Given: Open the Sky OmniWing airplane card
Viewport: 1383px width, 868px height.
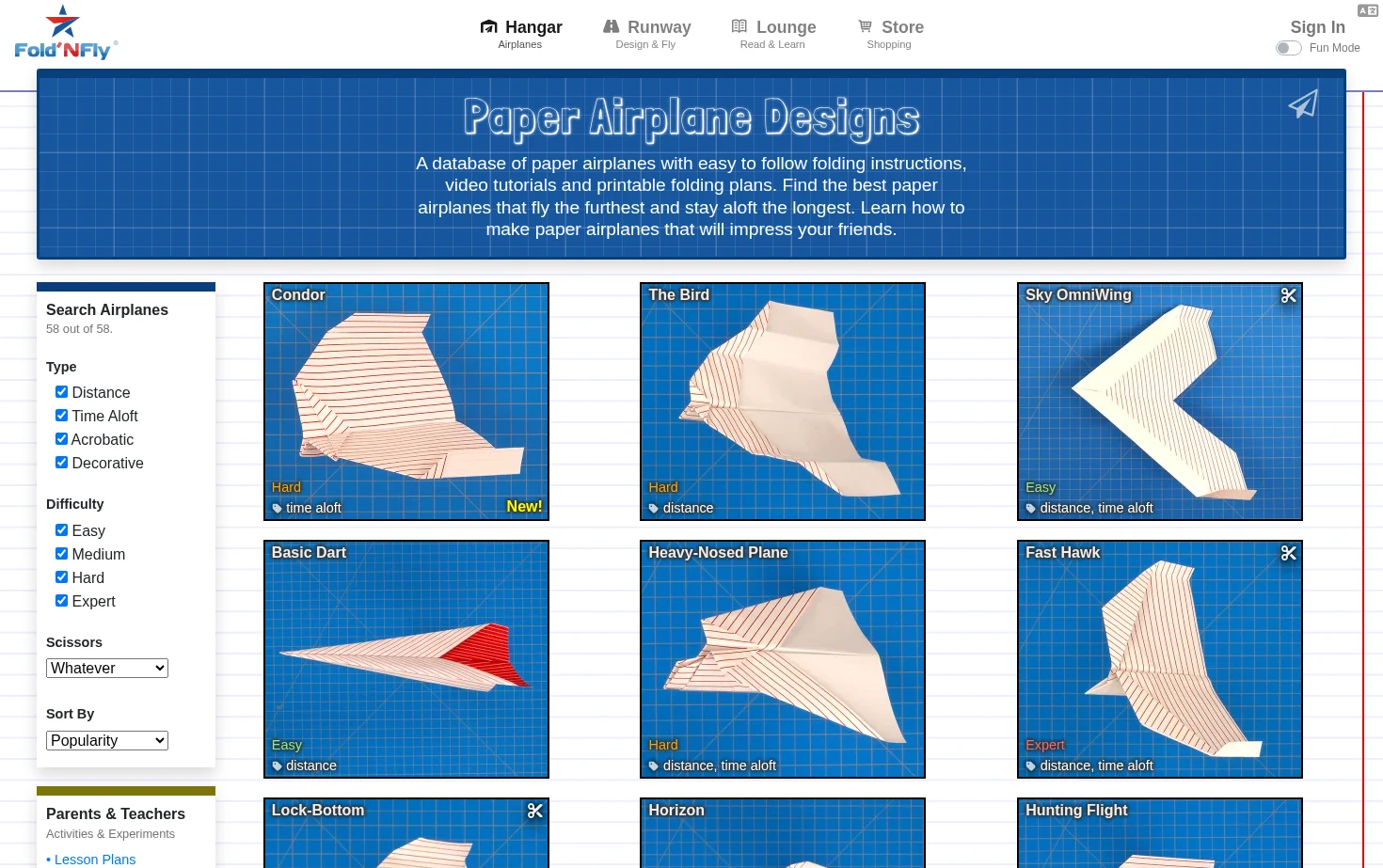Looking at the screenshot, I should point(1160,402).
